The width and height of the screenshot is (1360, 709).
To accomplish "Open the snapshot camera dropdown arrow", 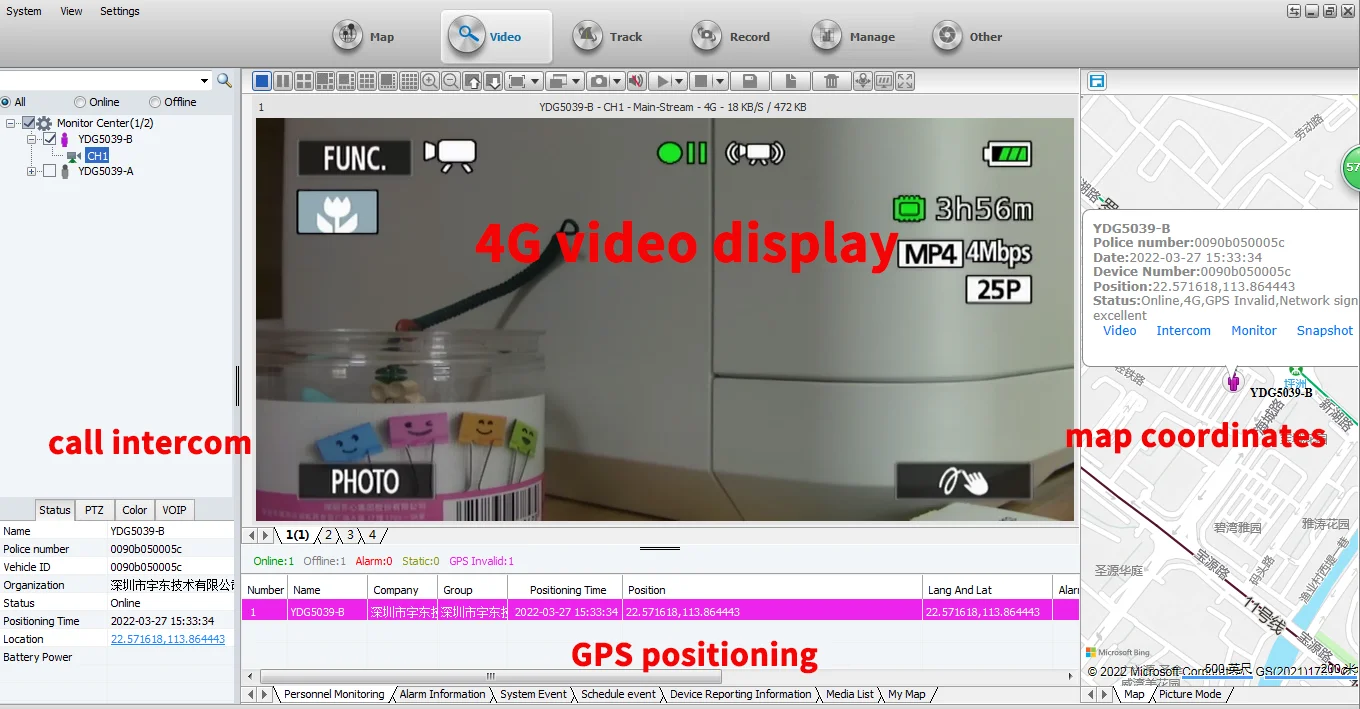I will coord(617,81).
